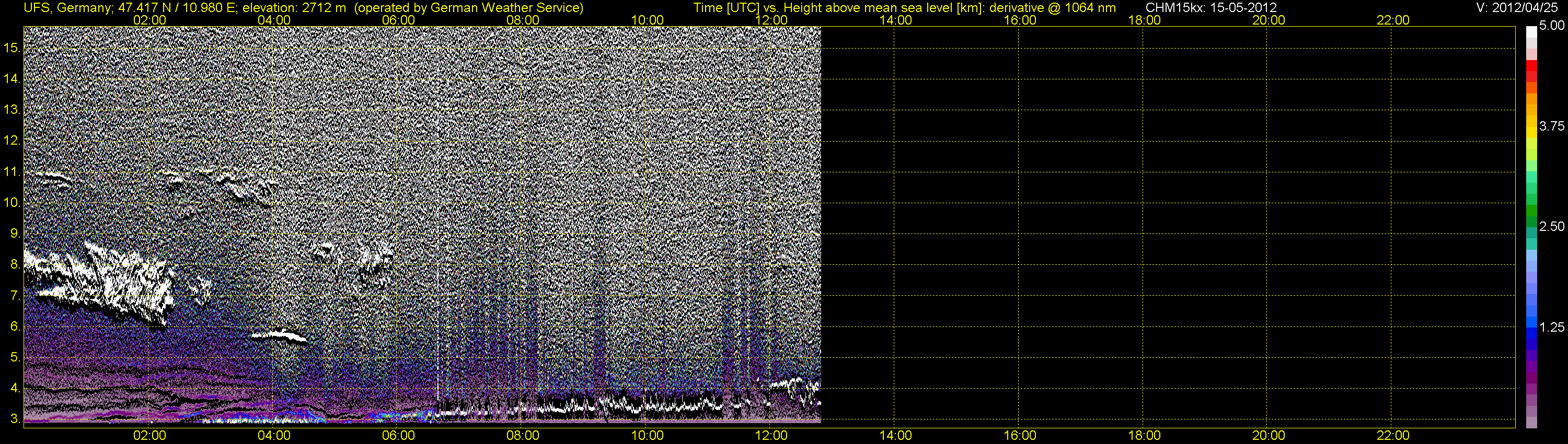Click the '22:00' label on the top time axis

pos(1393,19)
